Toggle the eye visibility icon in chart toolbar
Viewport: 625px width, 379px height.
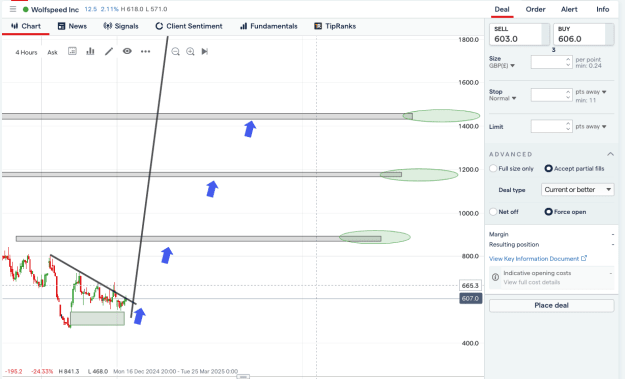tap(127, 51)
